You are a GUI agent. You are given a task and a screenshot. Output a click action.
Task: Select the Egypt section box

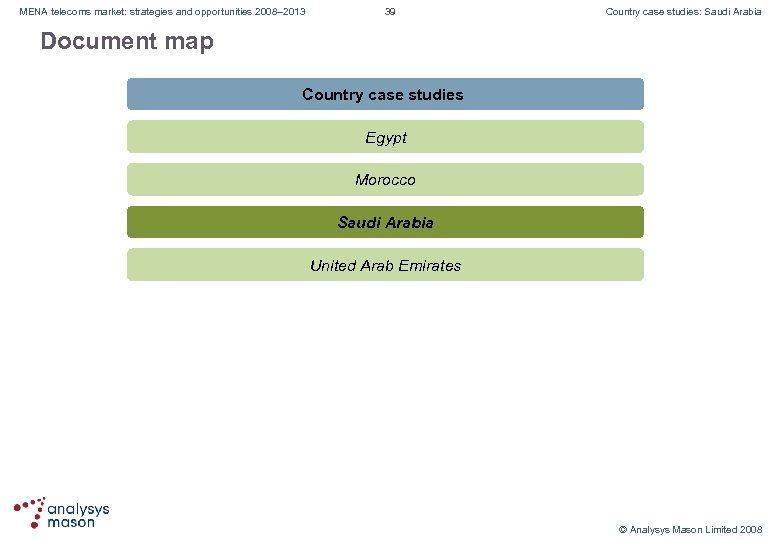pos(385,137)
